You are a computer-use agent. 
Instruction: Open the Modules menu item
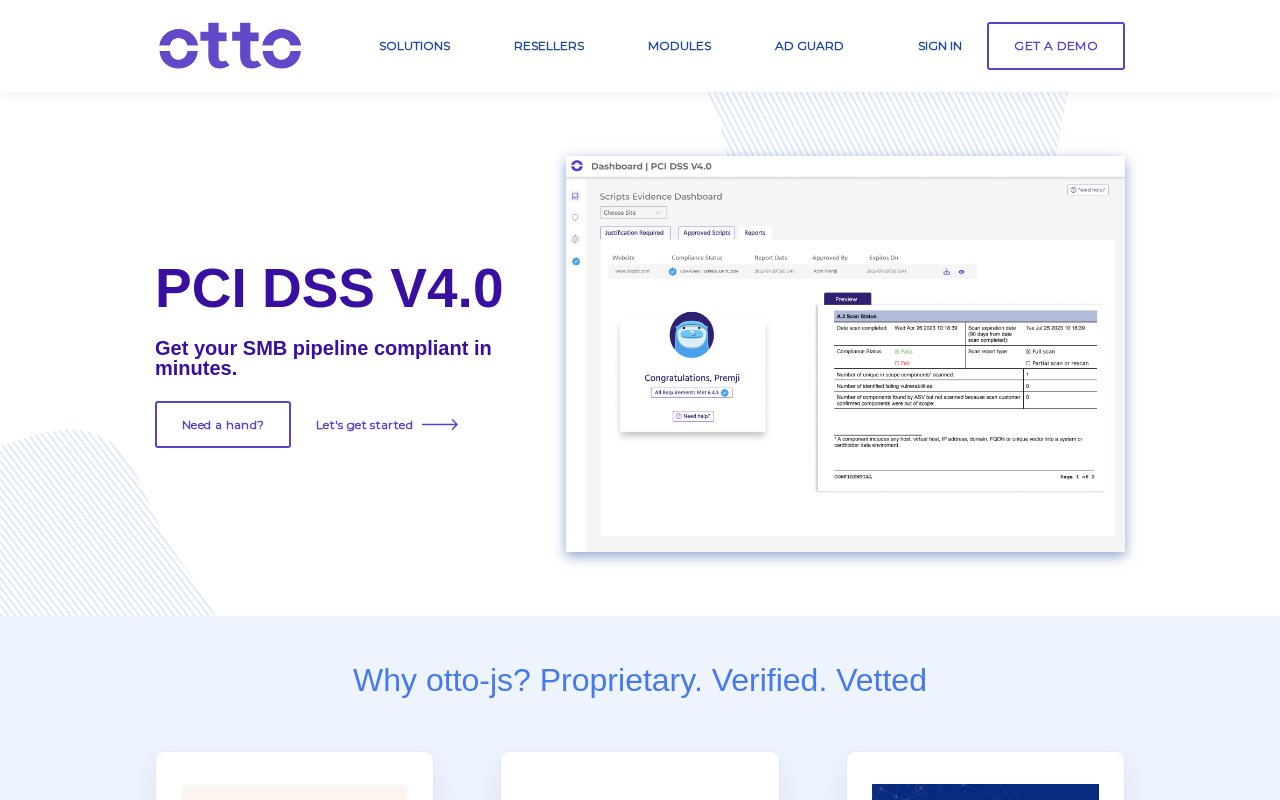click(x=679, y=46)
